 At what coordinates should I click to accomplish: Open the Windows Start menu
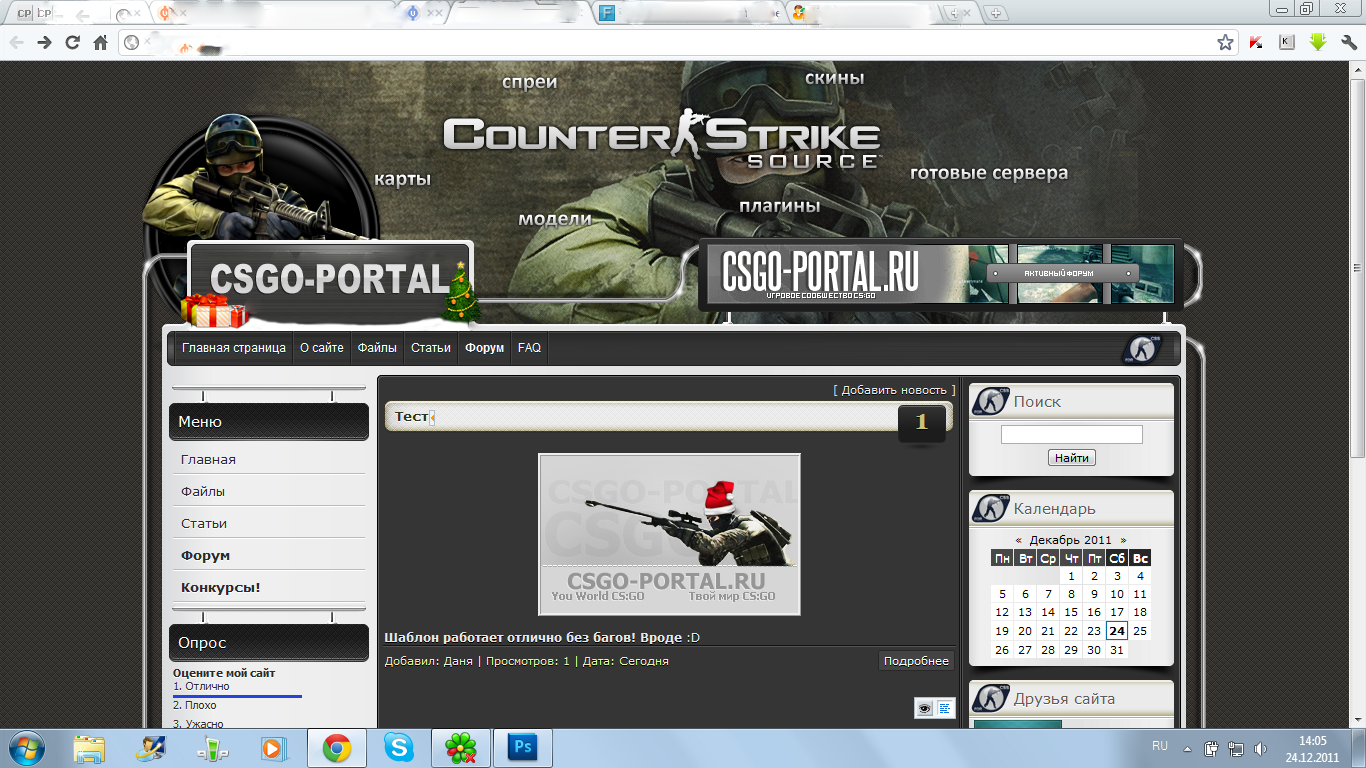tap(27, 748)
